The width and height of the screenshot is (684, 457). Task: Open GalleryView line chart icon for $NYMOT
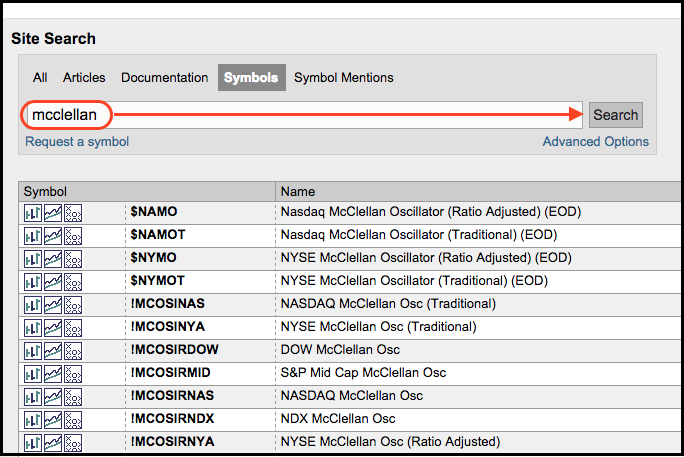coord(53,282)
